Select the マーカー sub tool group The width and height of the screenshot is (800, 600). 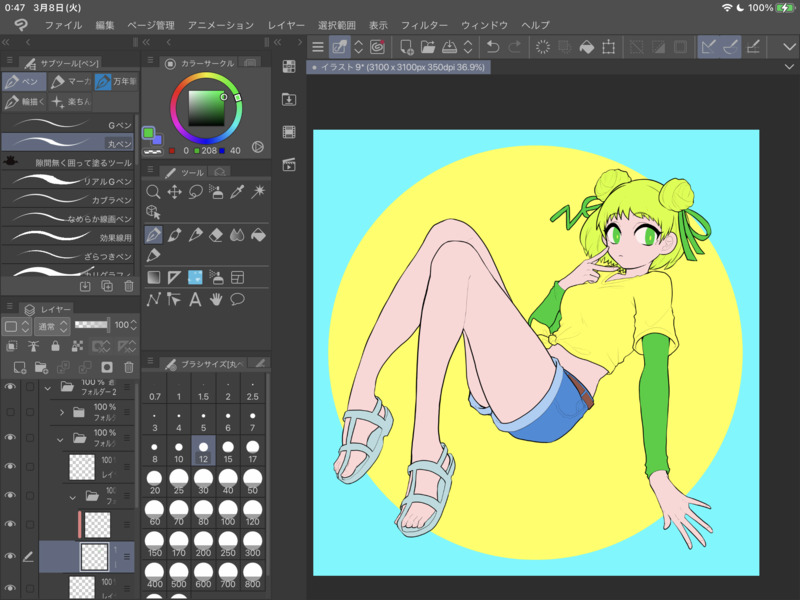pos(70,81)
